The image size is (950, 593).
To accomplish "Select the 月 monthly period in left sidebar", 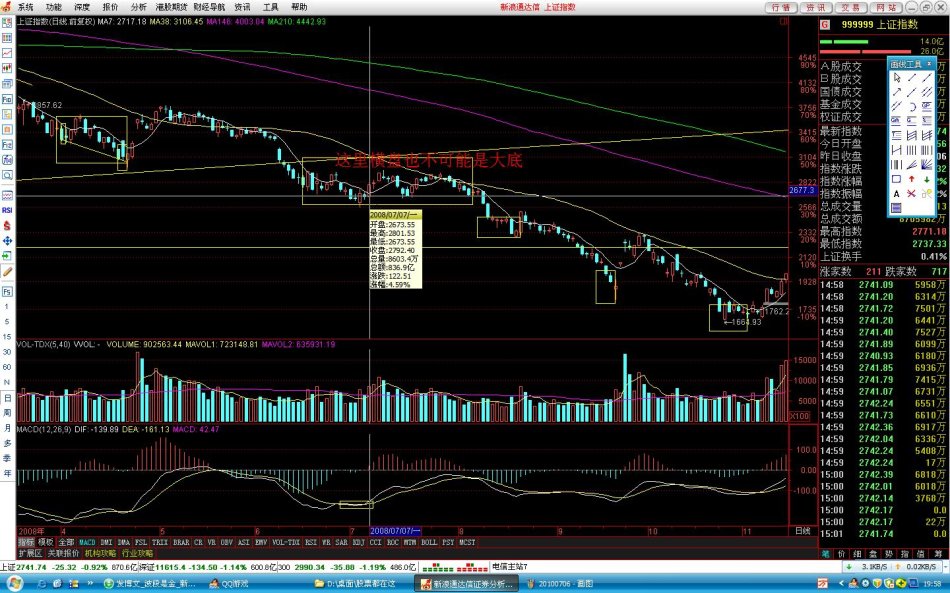I will pyautogui.click(x=7, y=428).
